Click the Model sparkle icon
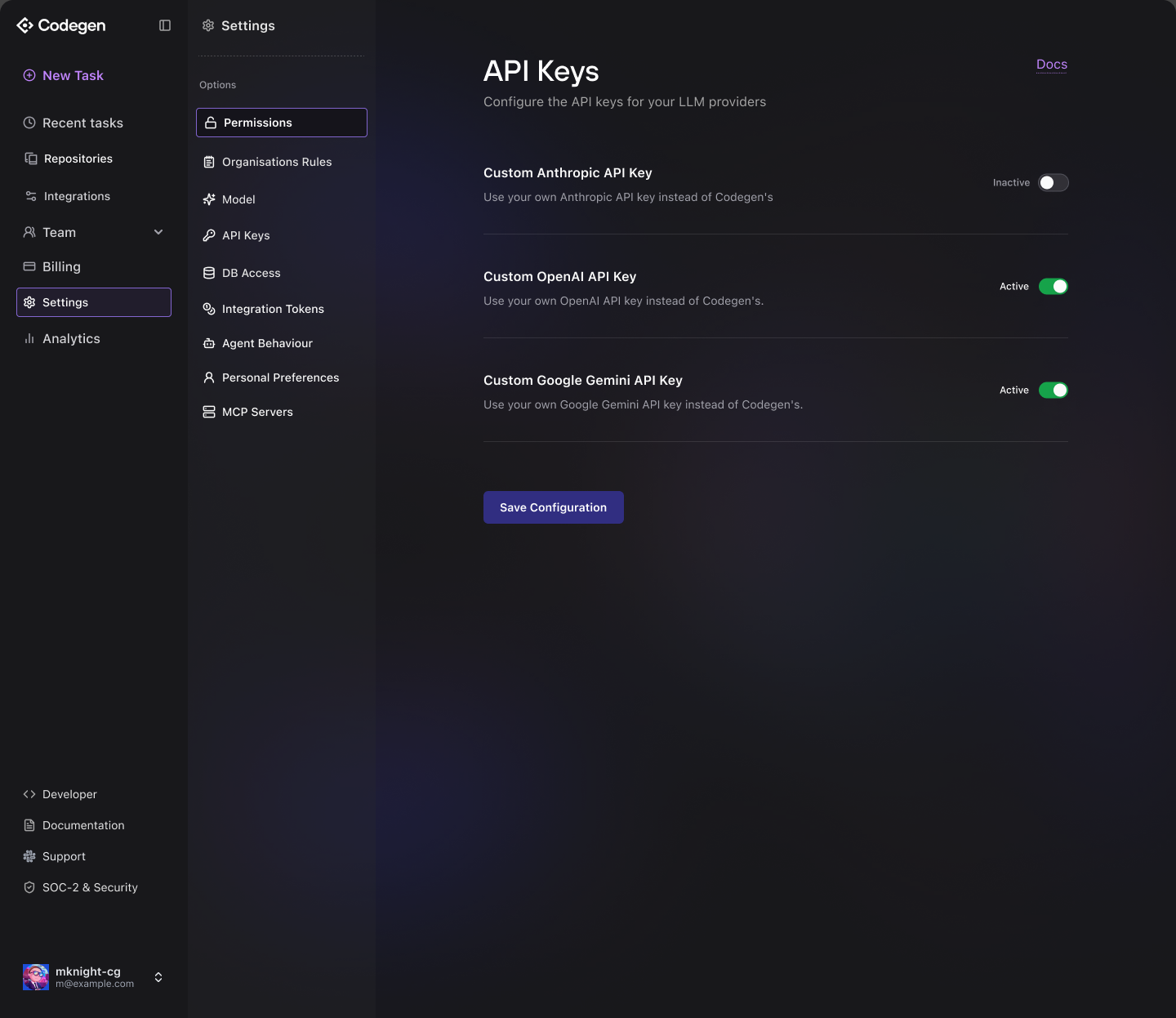This screenshot has height=1018, width=1176. tap(209, 199)
